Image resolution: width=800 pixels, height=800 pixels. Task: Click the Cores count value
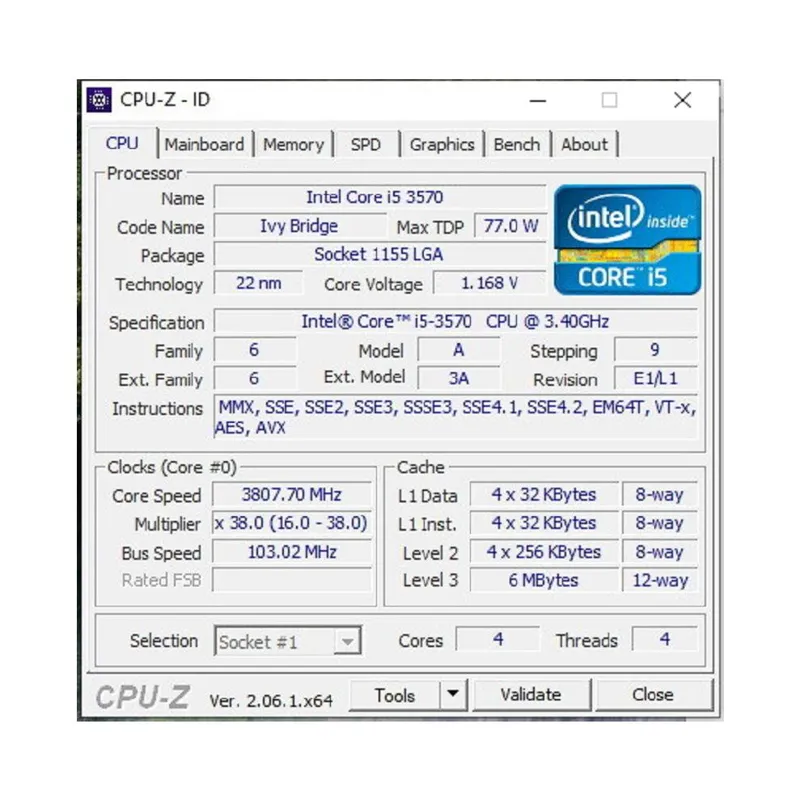(498, 639)
